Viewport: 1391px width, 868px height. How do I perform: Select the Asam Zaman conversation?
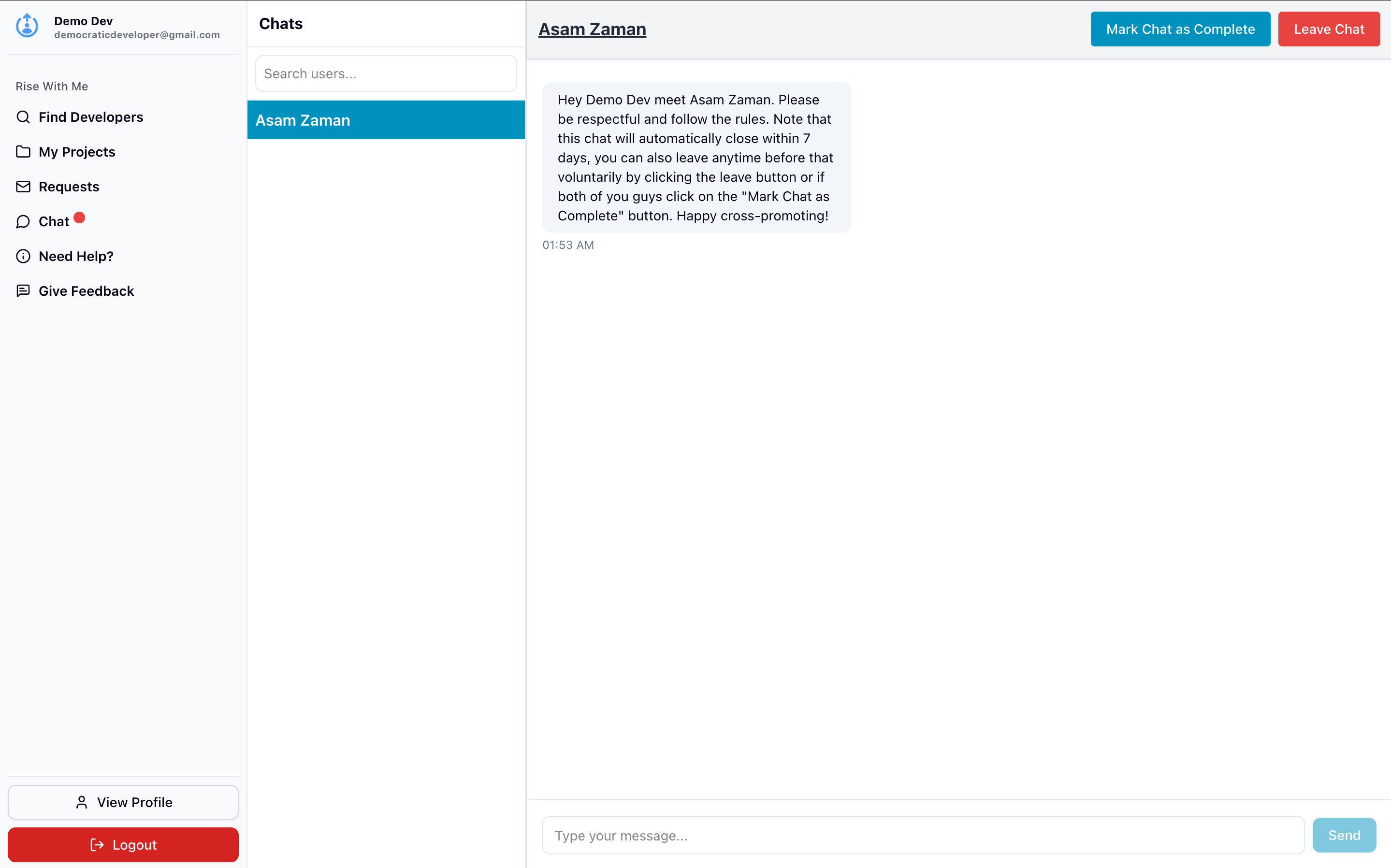pyautogui.click(x=386, y=120)
